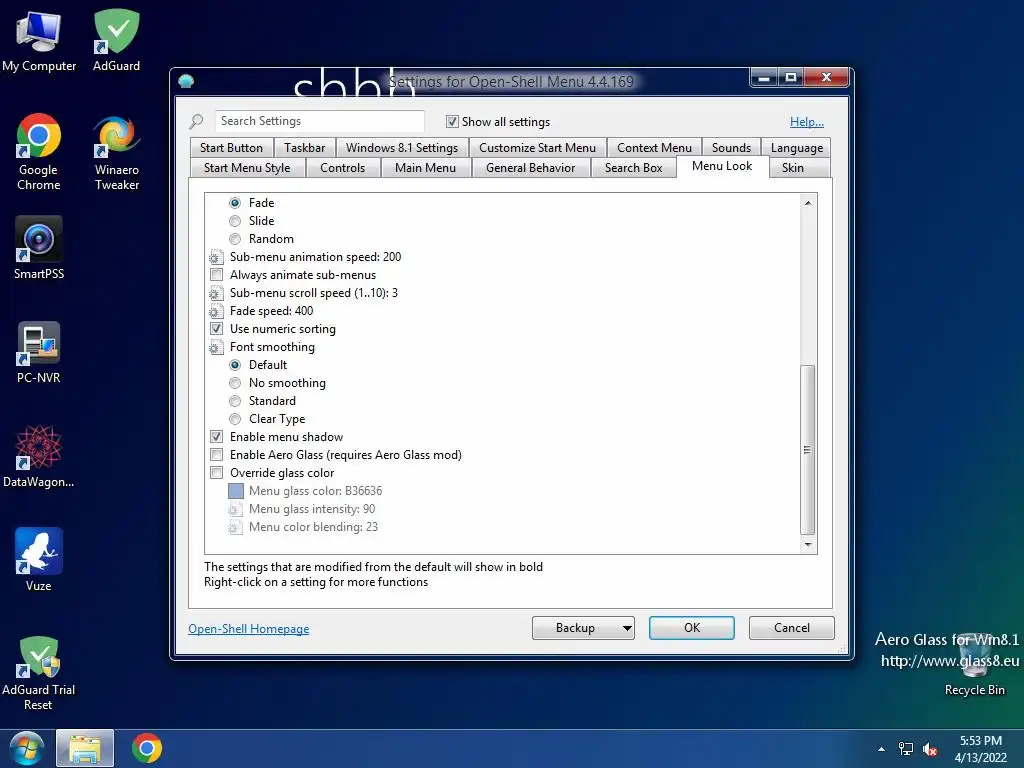
Task: Click the Cancel button
Action: [792, 628]
